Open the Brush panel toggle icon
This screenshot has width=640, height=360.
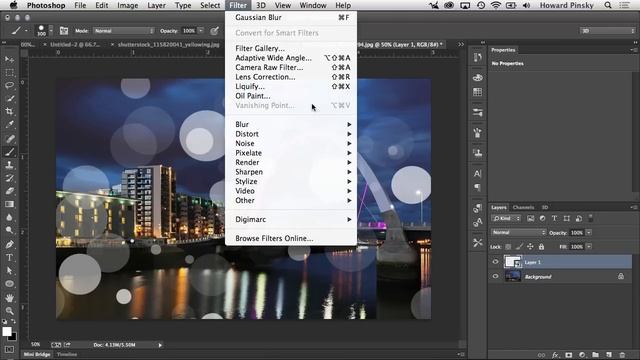[x=64, y=31]
